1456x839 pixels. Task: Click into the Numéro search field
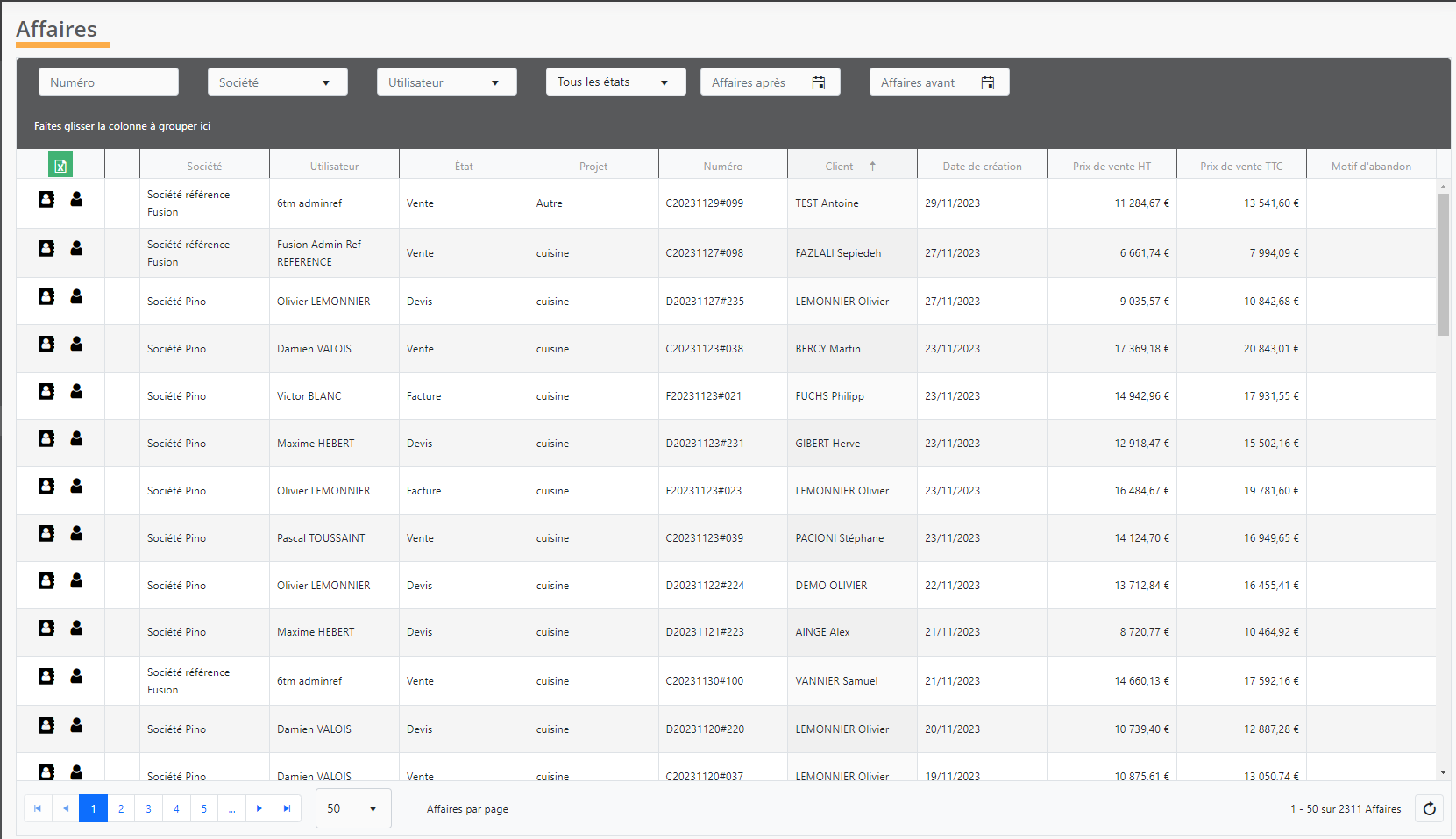pyautogui.click(x=109, y=82)
